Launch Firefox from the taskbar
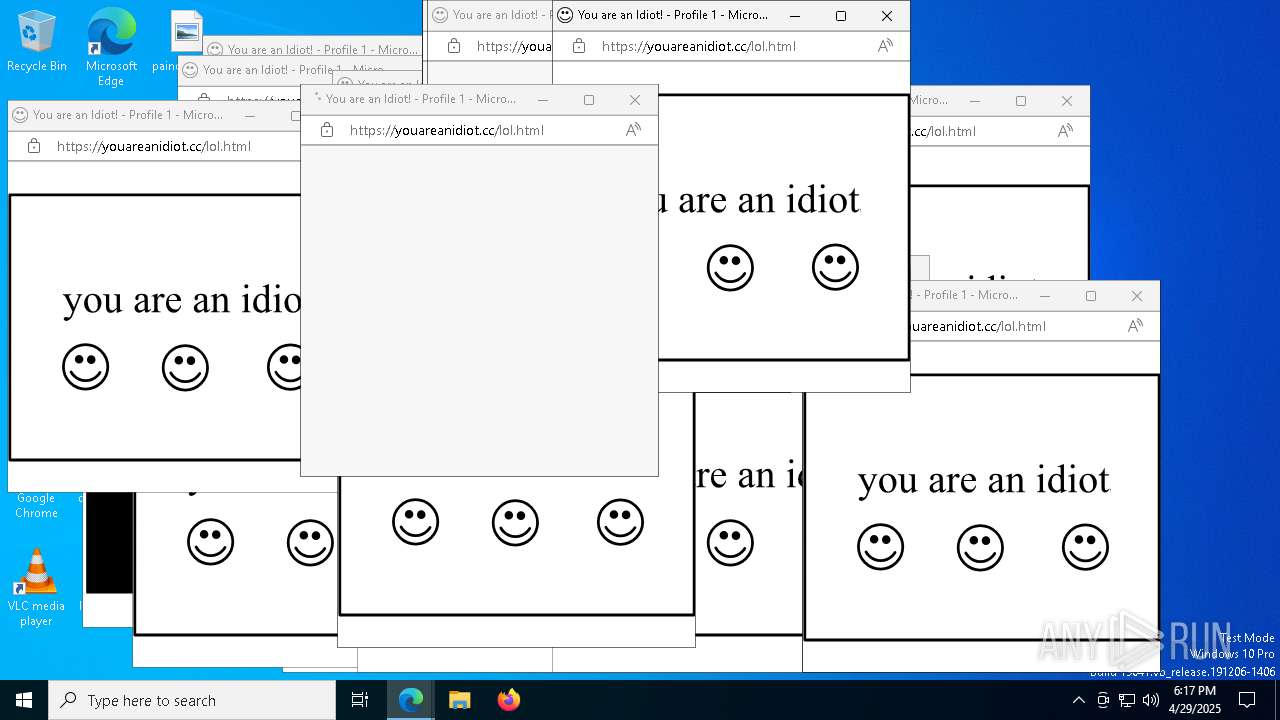The image size is (1280, 720). 508,700
